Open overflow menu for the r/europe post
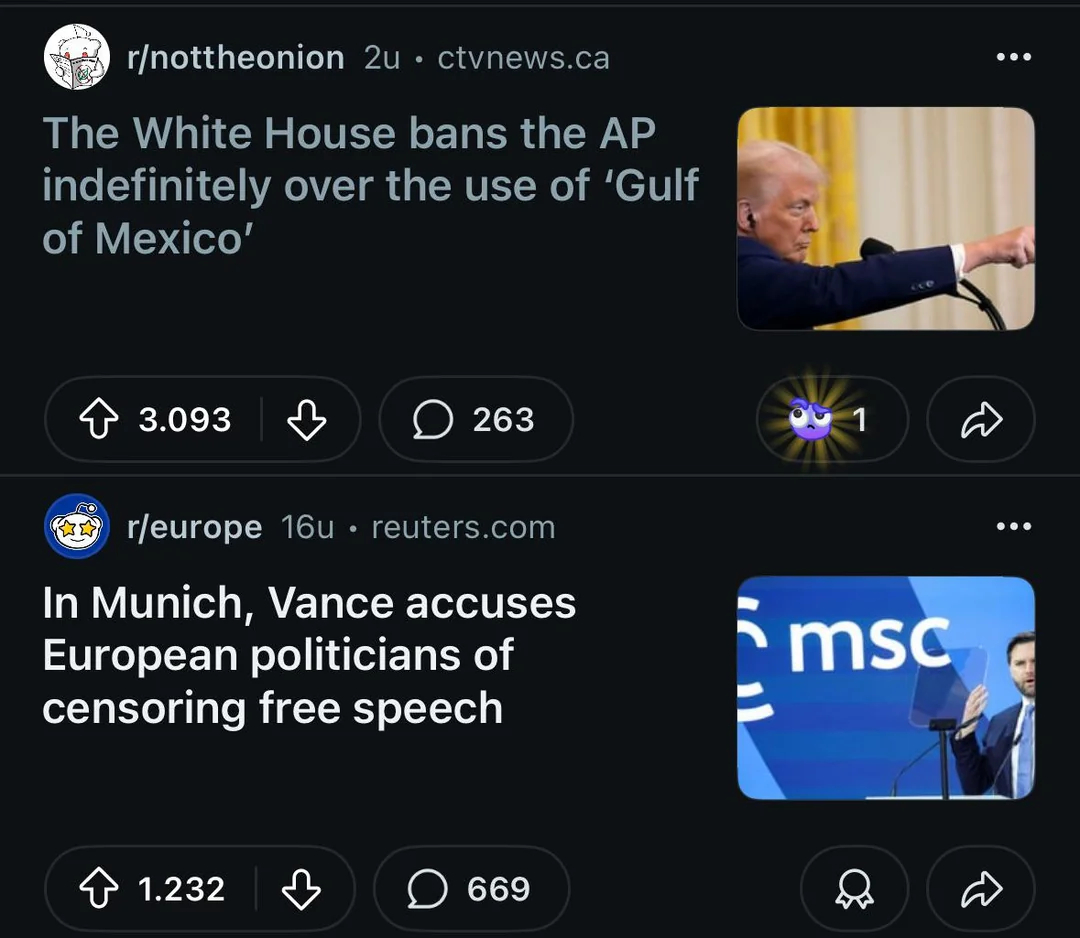This screenshot has height=938, width=1080. tap(1013, 527)
